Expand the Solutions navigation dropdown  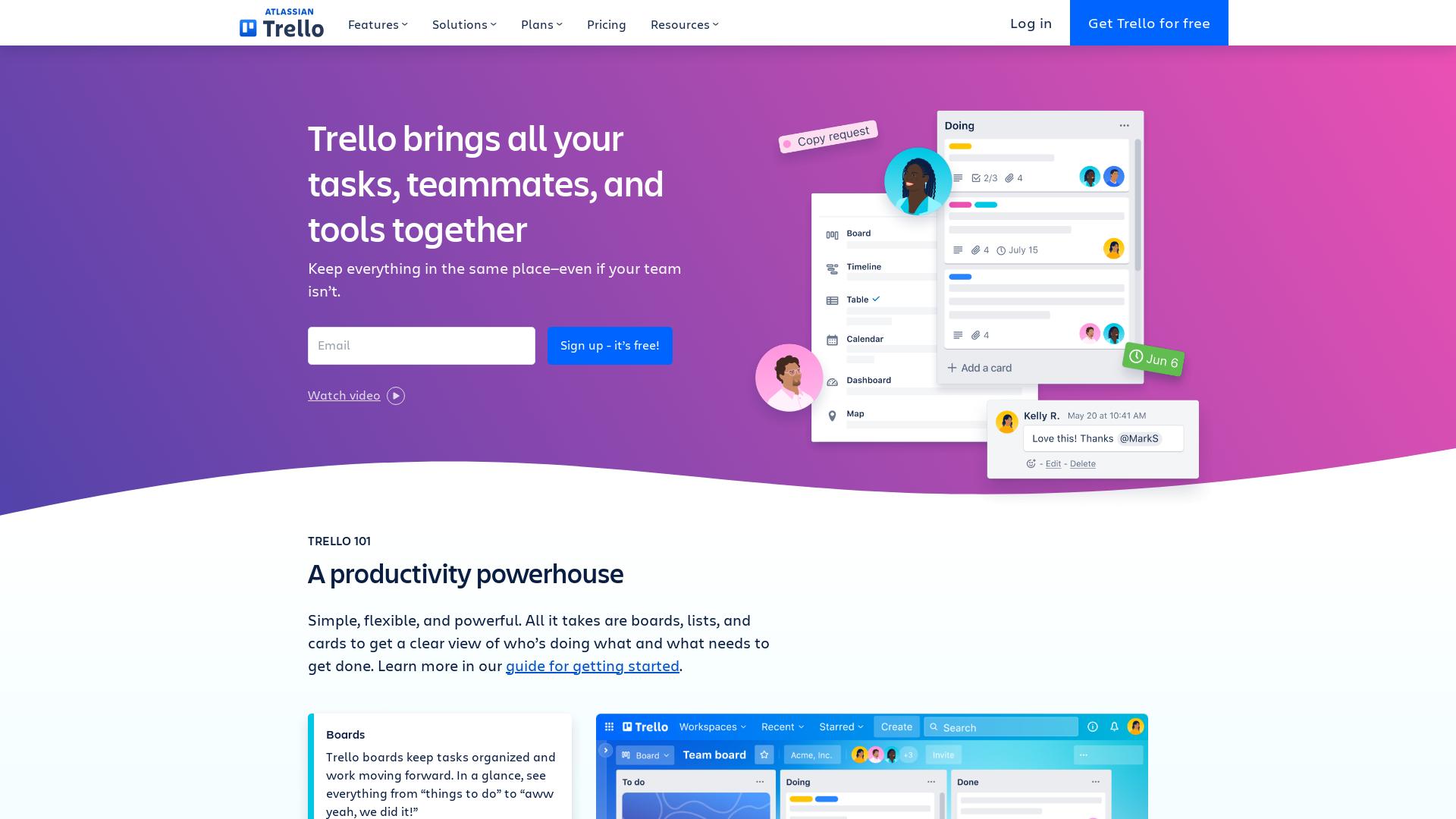point(465,23)
